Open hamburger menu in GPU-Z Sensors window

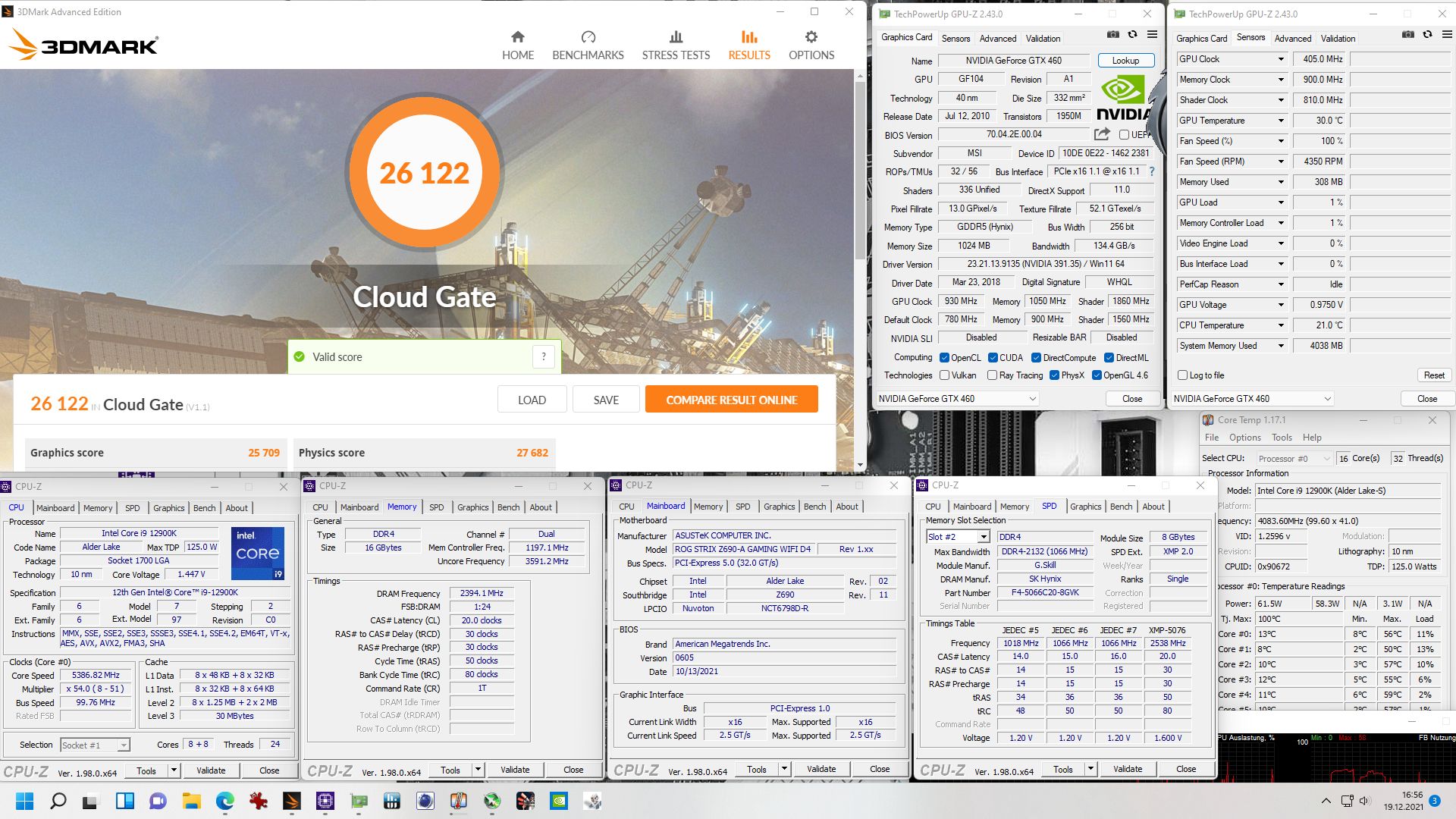(1447, 35)
